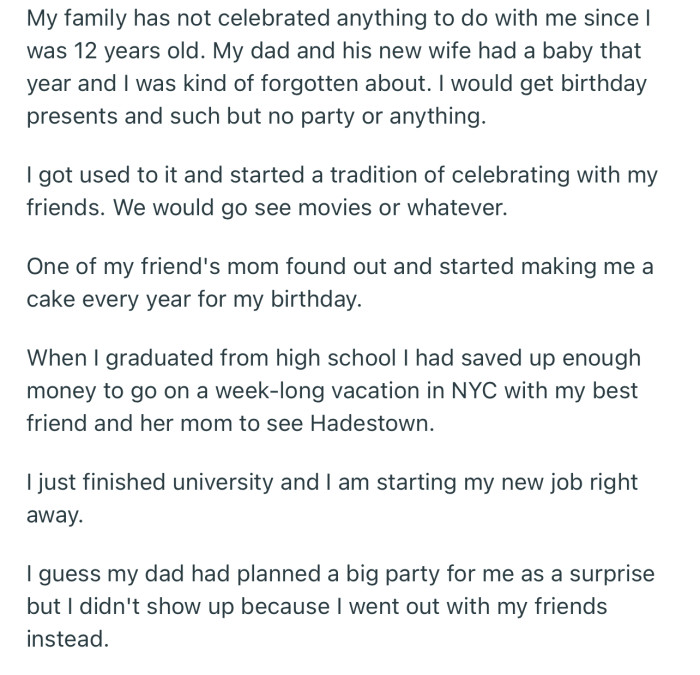Click the final word "instead"

pos(66,638)
